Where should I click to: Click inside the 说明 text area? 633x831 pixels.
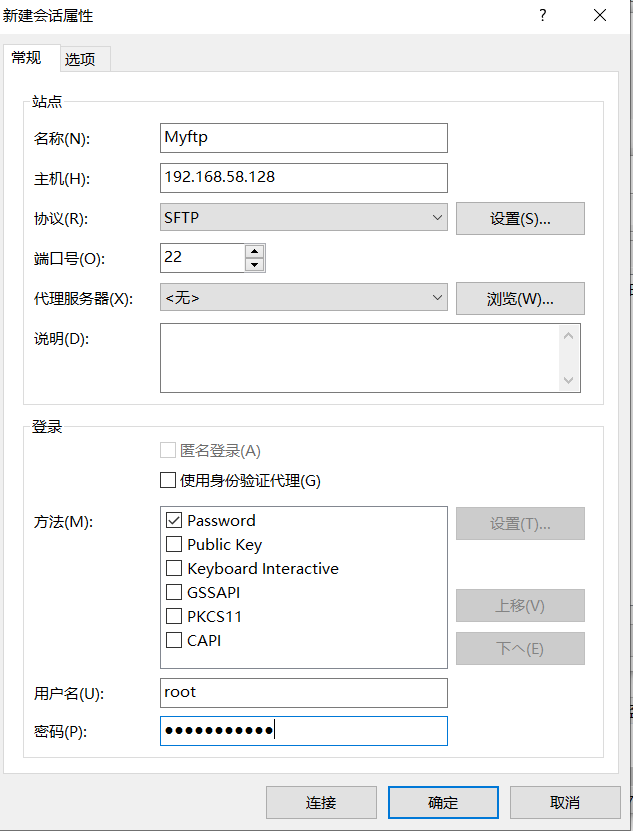coord(359,358)
